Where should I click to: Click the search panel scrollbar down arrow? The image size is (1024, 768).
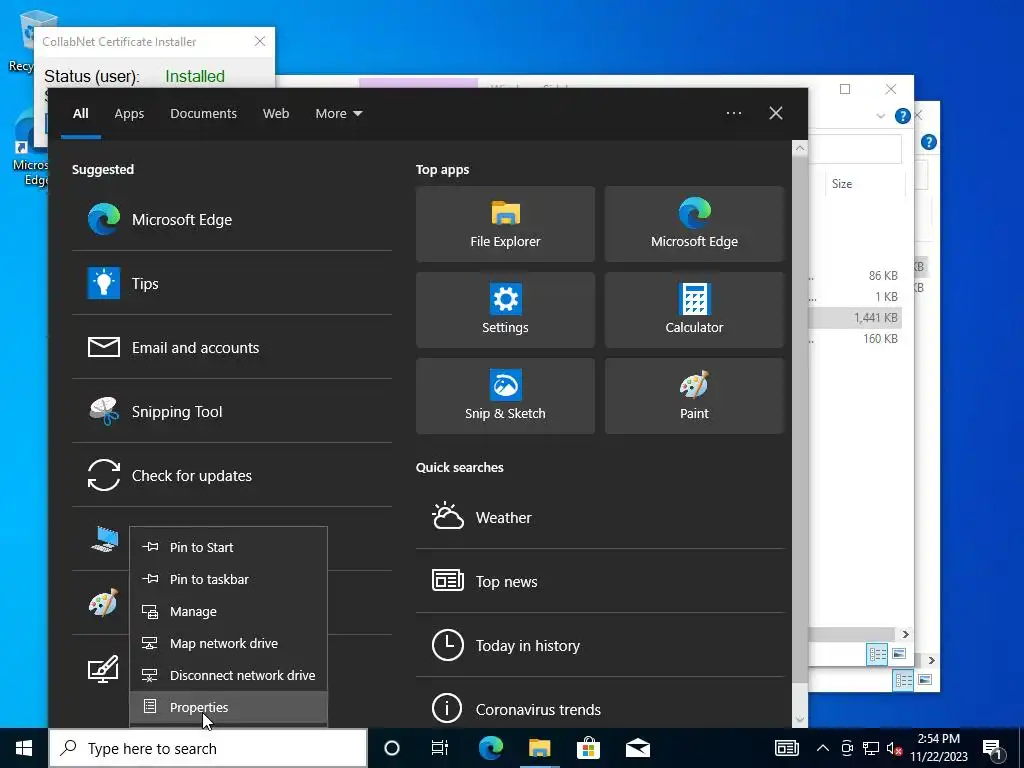[x=799, y=720]
